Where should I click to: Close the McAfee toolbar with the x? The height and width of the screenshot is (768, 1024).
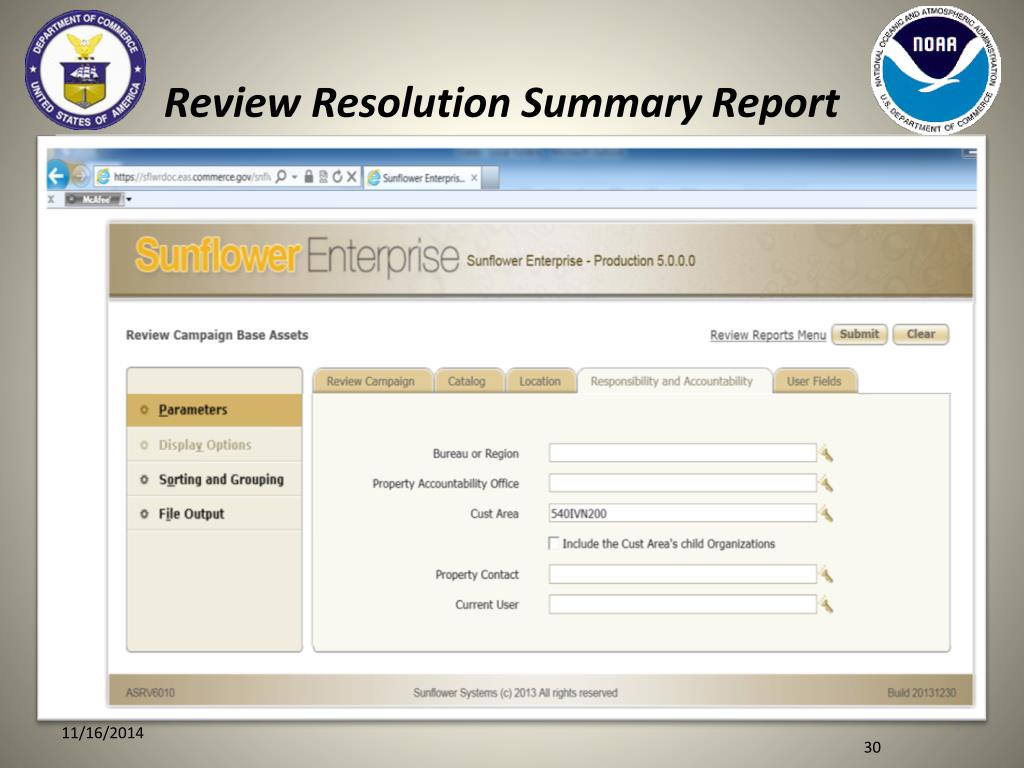(x=51, y=199)
